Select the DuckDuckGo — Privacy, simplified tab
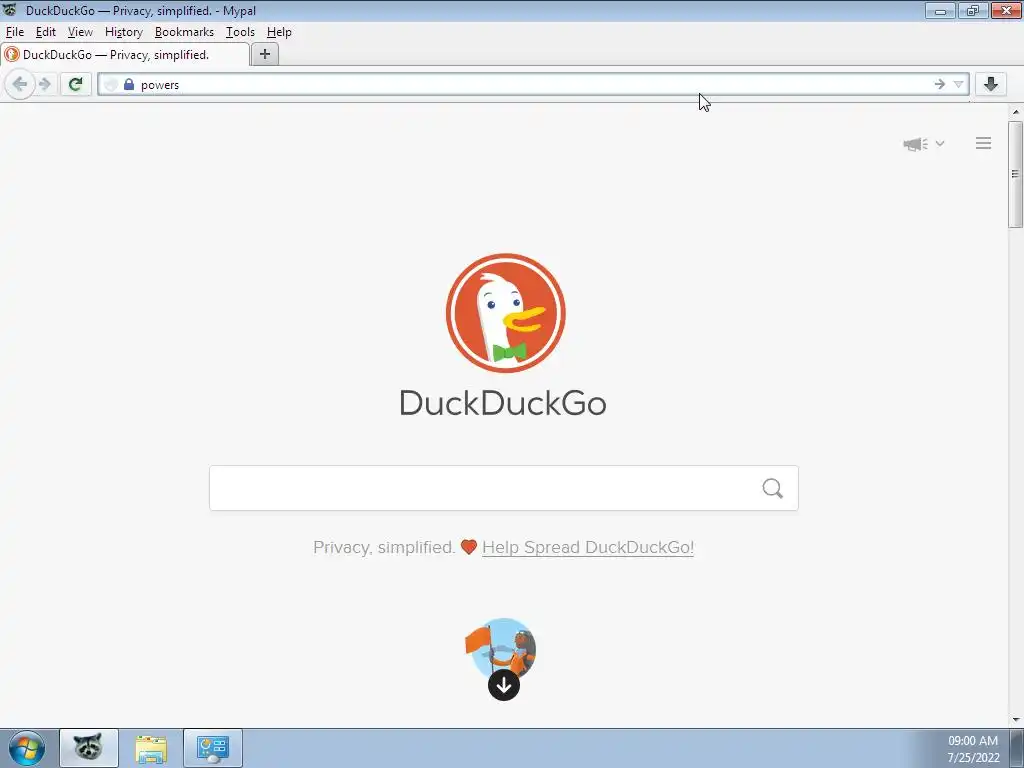This screenshot has height=768, width=1024. tap(125, 55)
